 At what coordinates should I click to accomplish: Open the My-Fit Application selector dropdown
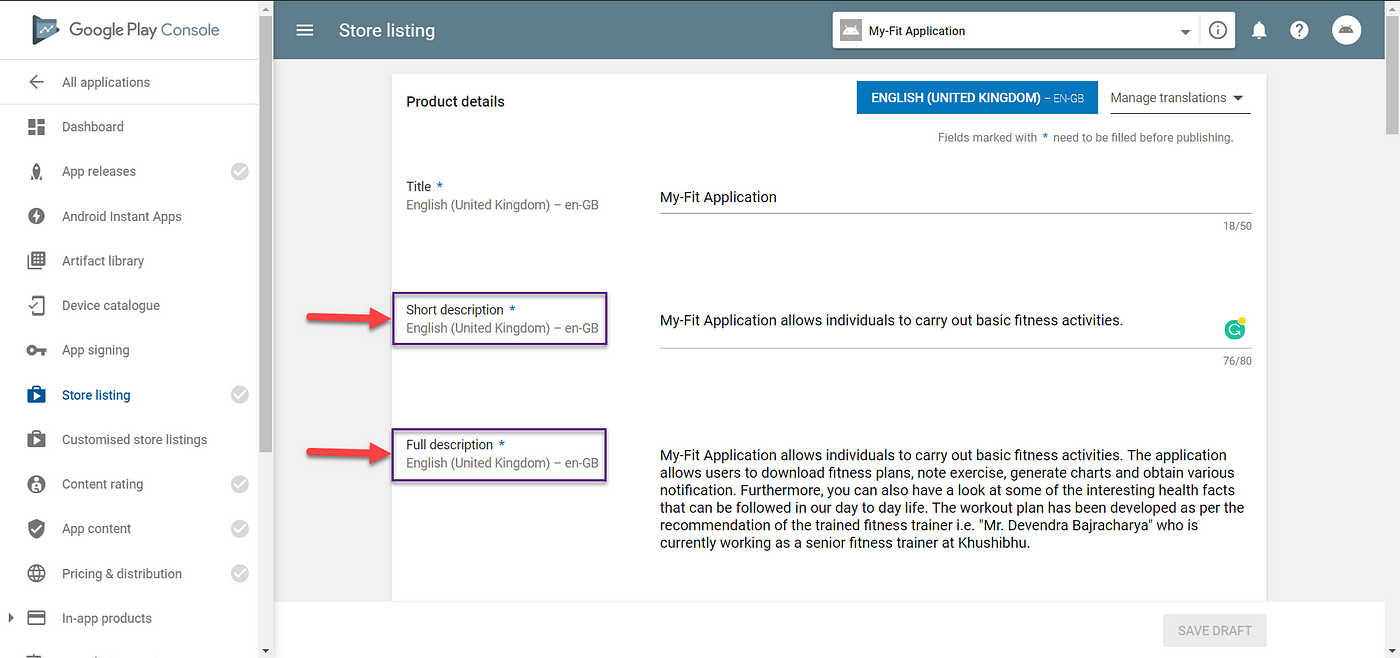(1185, 31)
